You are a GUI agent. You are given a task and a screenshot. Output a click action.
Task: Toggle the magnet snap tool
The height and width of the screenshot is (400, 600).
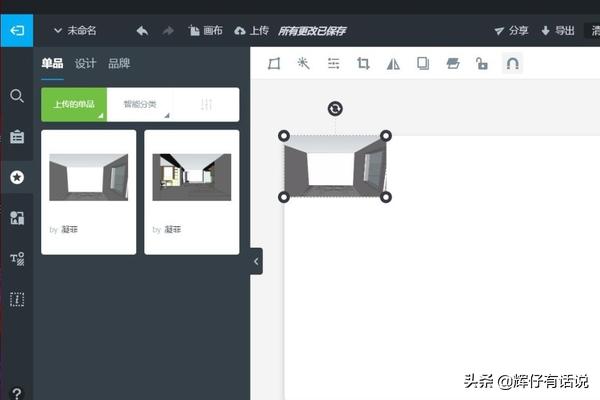coord(512,64)
